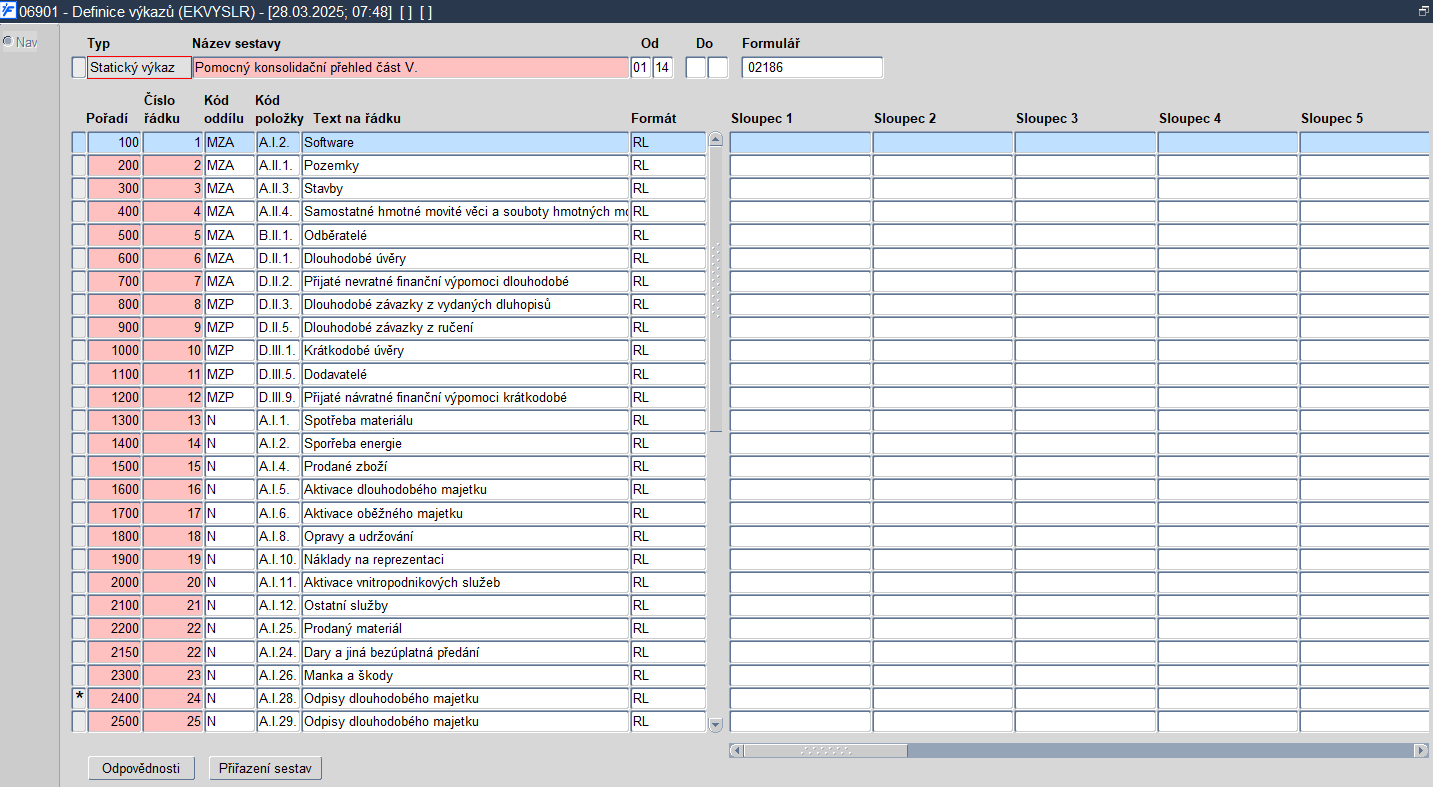Select the Samostatné hmotné movité věci row text
The height and width of the screenshot is (787, 1433).
(x=466, y=211)
